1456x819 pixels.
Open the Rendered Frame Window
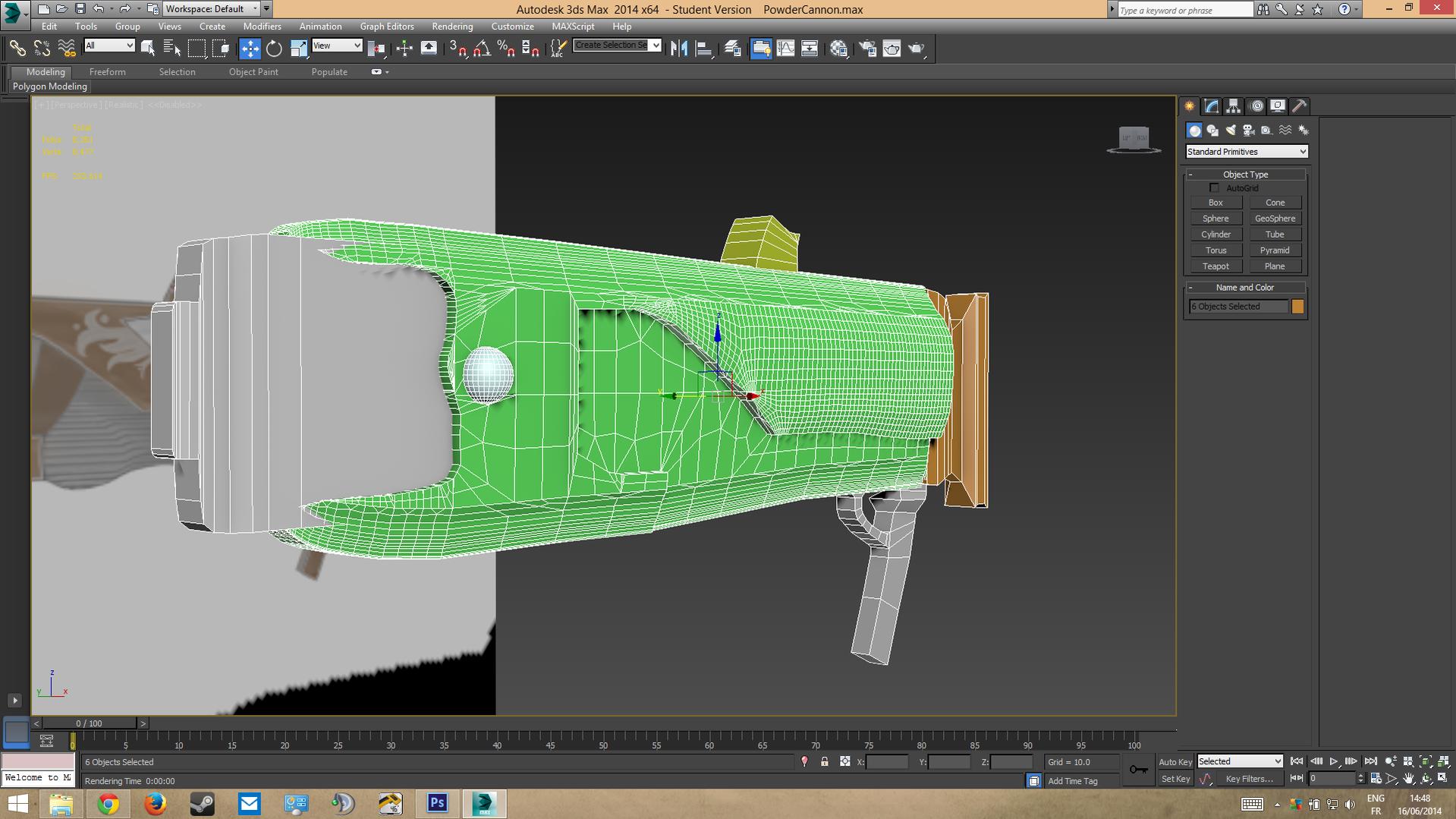tap(892, 49)
